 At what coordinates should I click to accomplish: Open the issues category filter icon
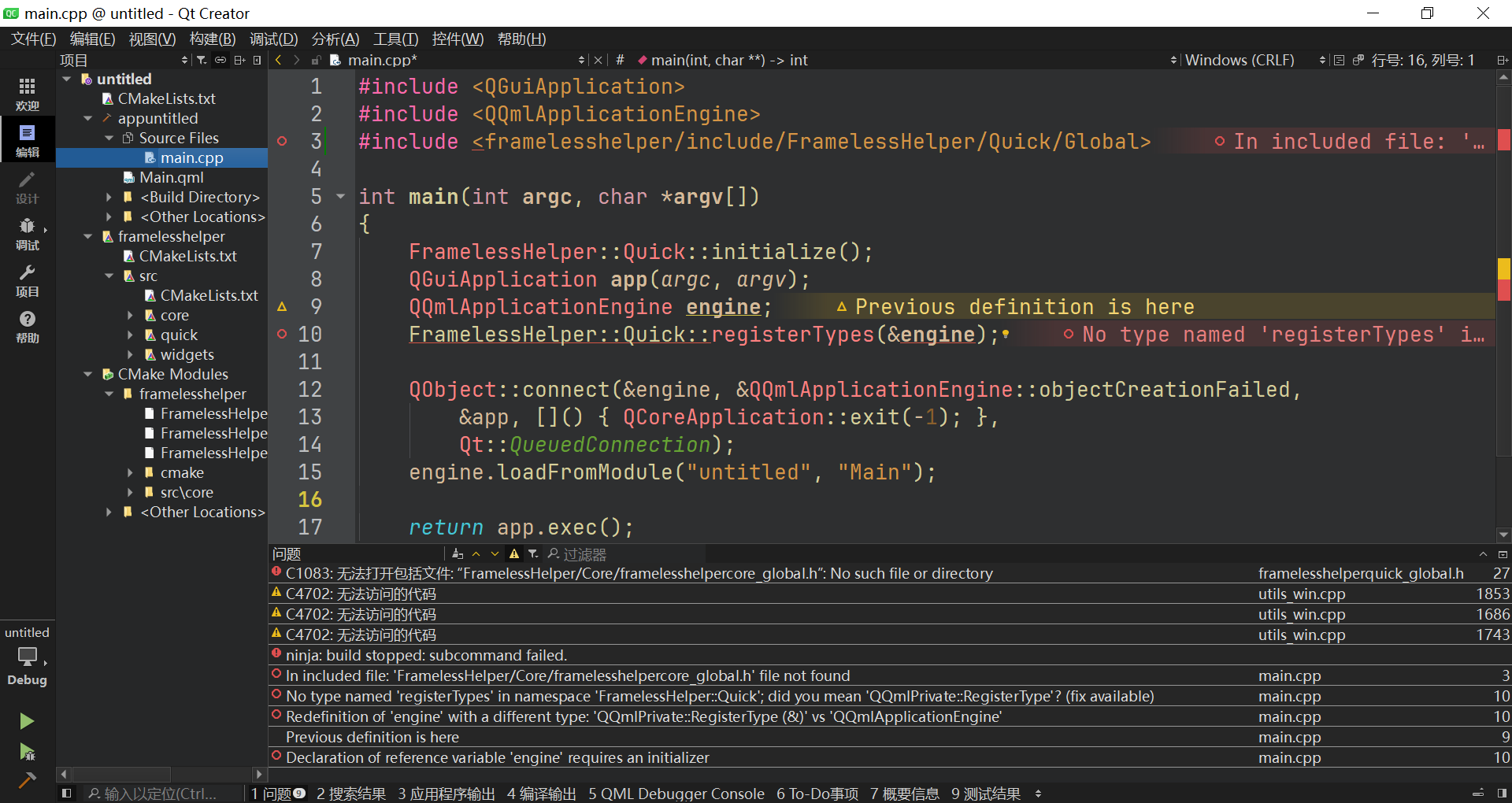[x=533, y=554]
